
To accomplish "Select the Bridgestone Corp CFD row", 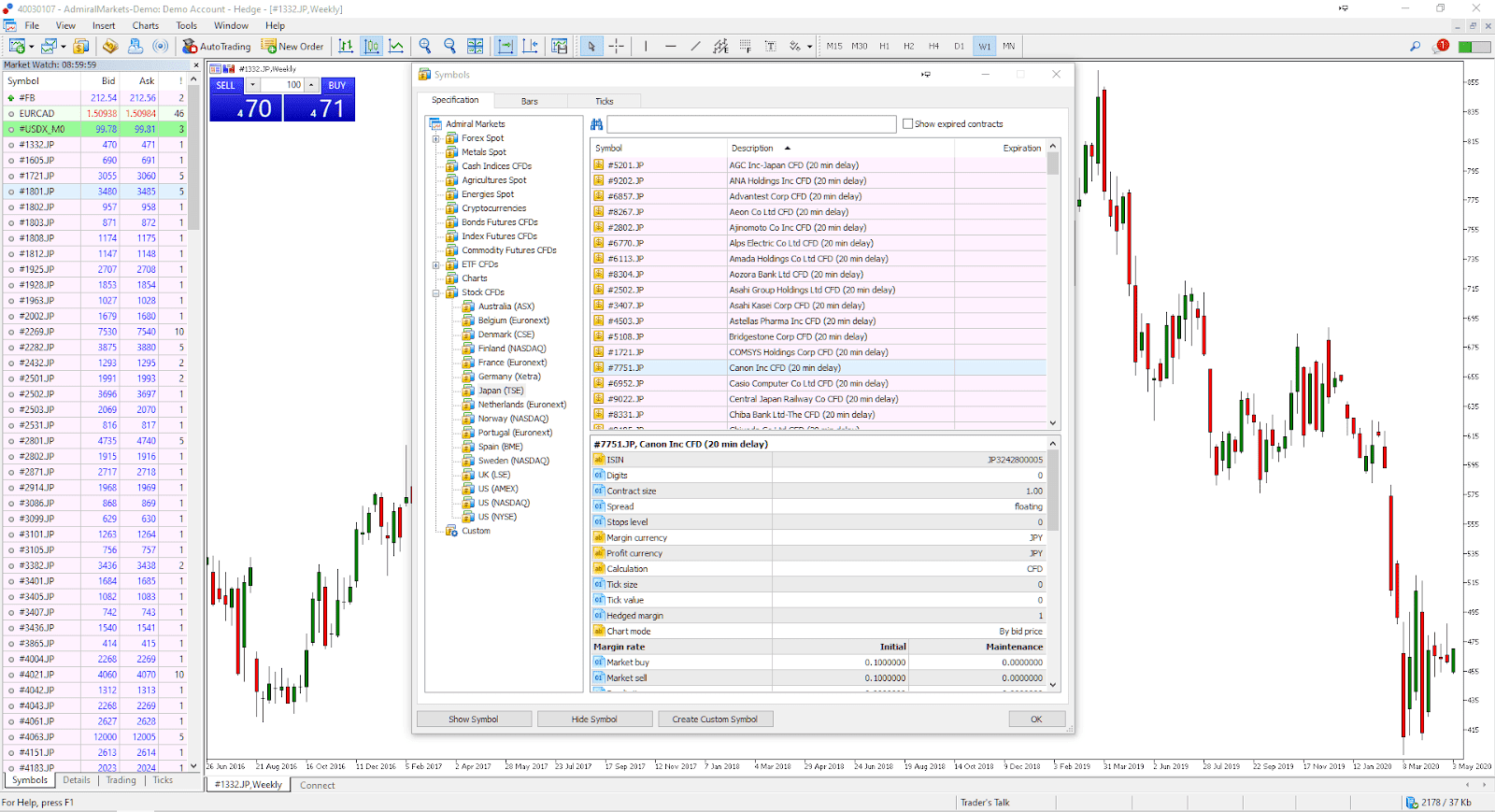I will (x=819, y=336).
